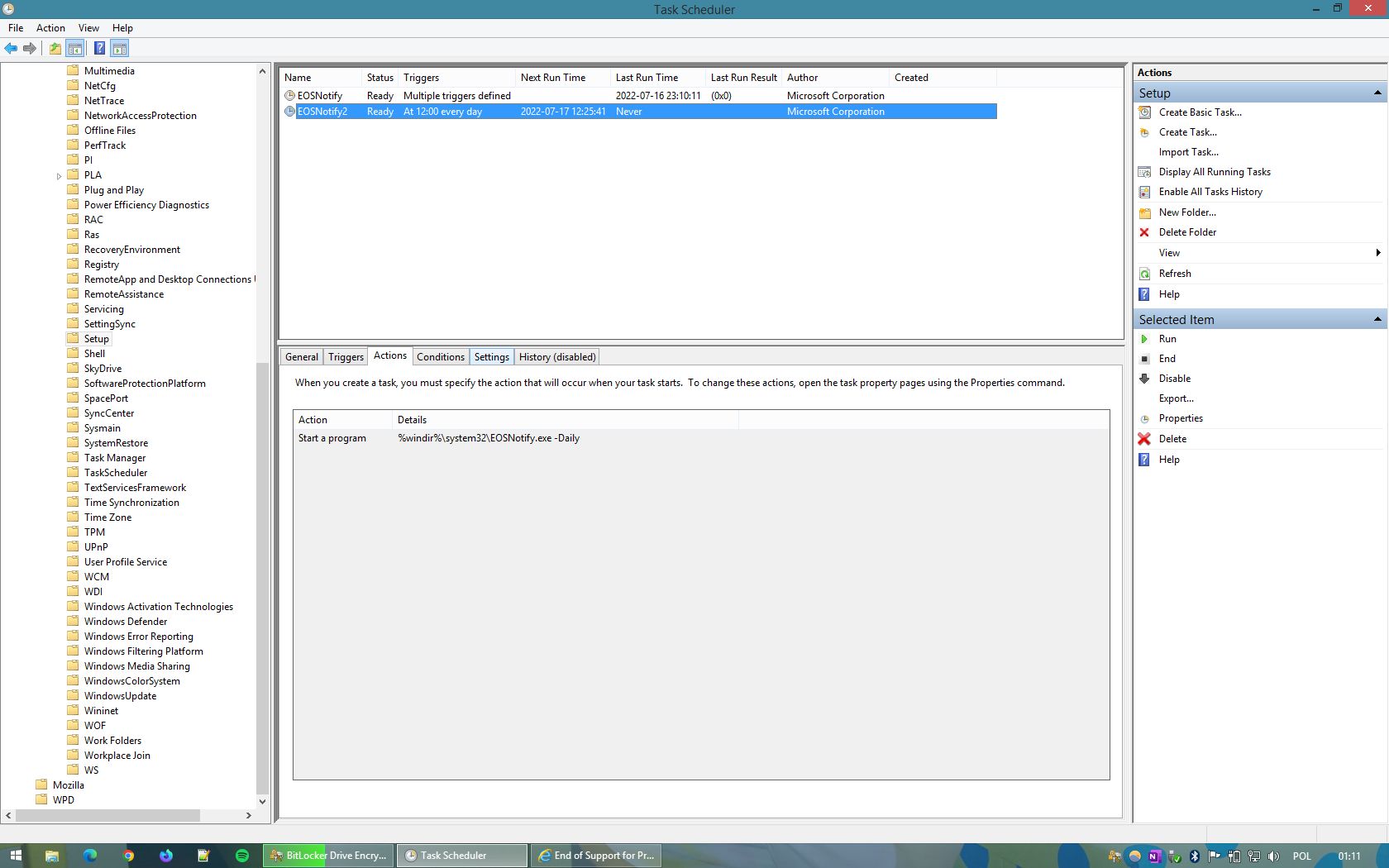Toggle the Show/Hide Action Pane icon

[119, 48]
